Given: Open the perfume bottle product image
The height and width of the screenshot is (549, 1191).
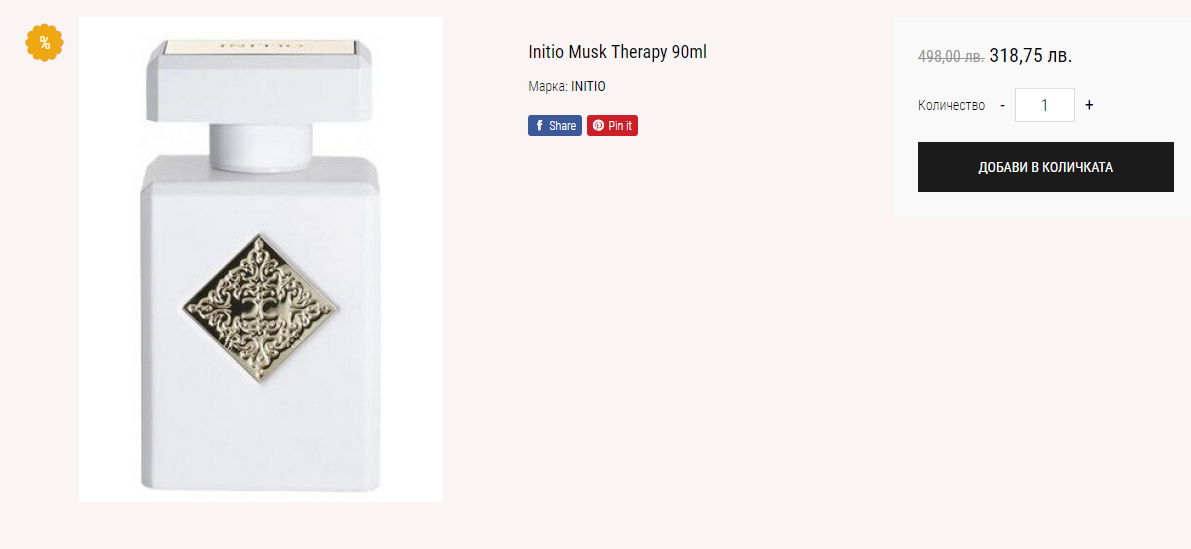Looking at the screenshot, I should 261,260.
